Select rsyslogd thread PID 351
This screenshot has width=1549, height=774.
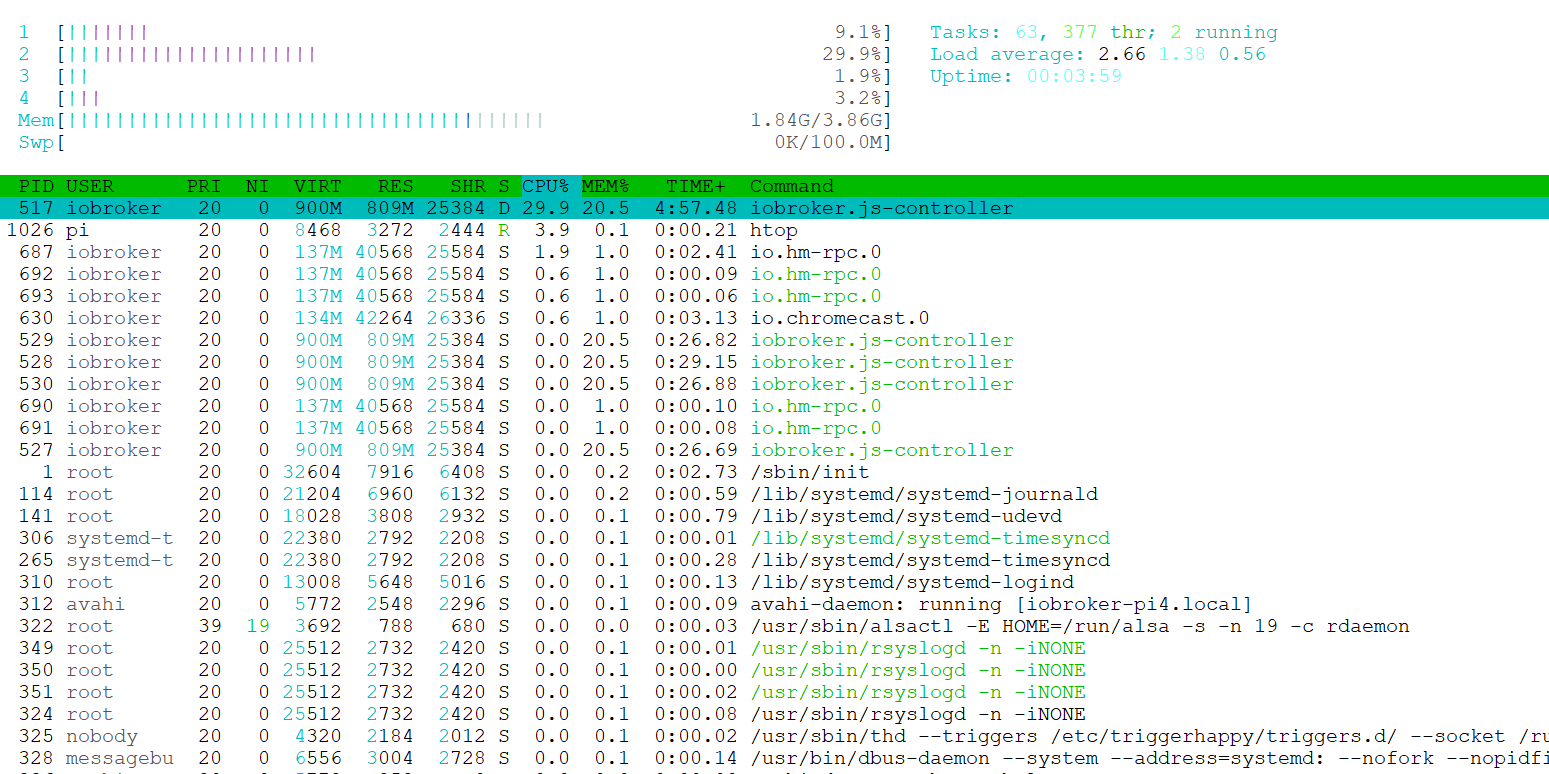pyautogui.click(x=774, y=692)
